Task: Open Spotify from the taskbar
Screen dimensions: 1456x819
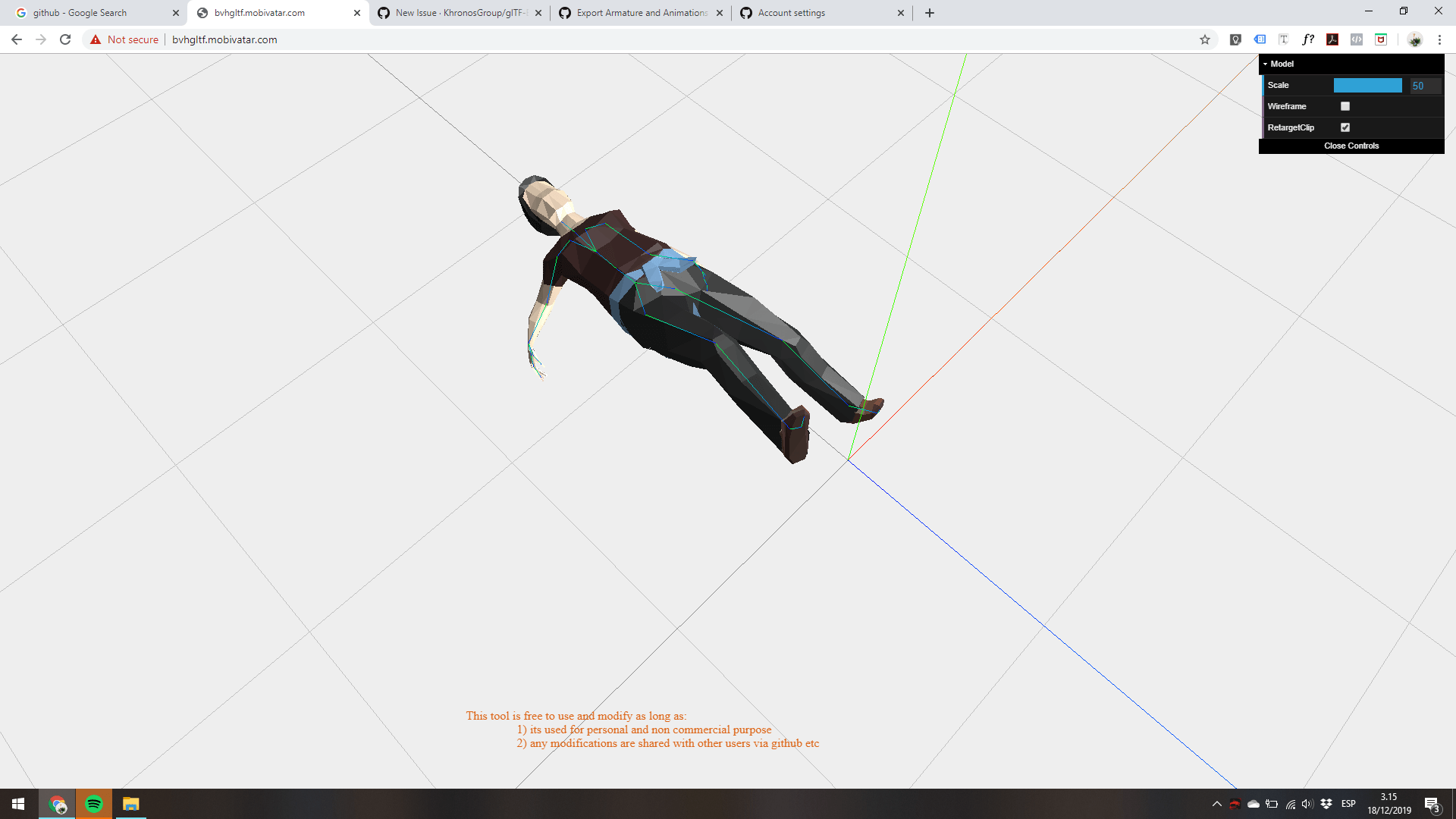Action: (x=94, y=803)
